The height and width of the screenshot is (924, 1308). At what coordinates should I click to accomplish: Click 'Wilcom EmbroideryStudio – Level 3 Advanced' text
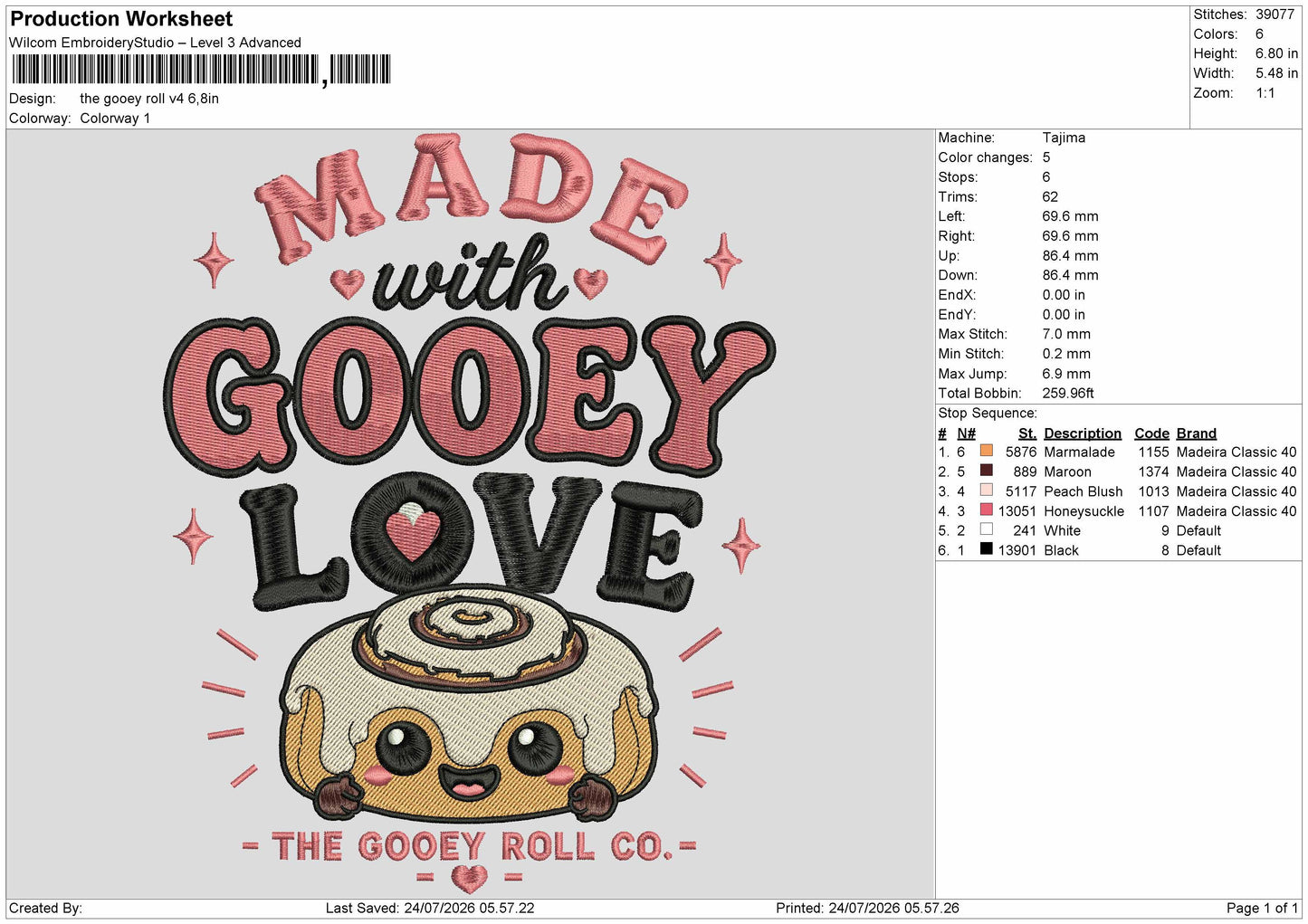click(x=155, y=43)
